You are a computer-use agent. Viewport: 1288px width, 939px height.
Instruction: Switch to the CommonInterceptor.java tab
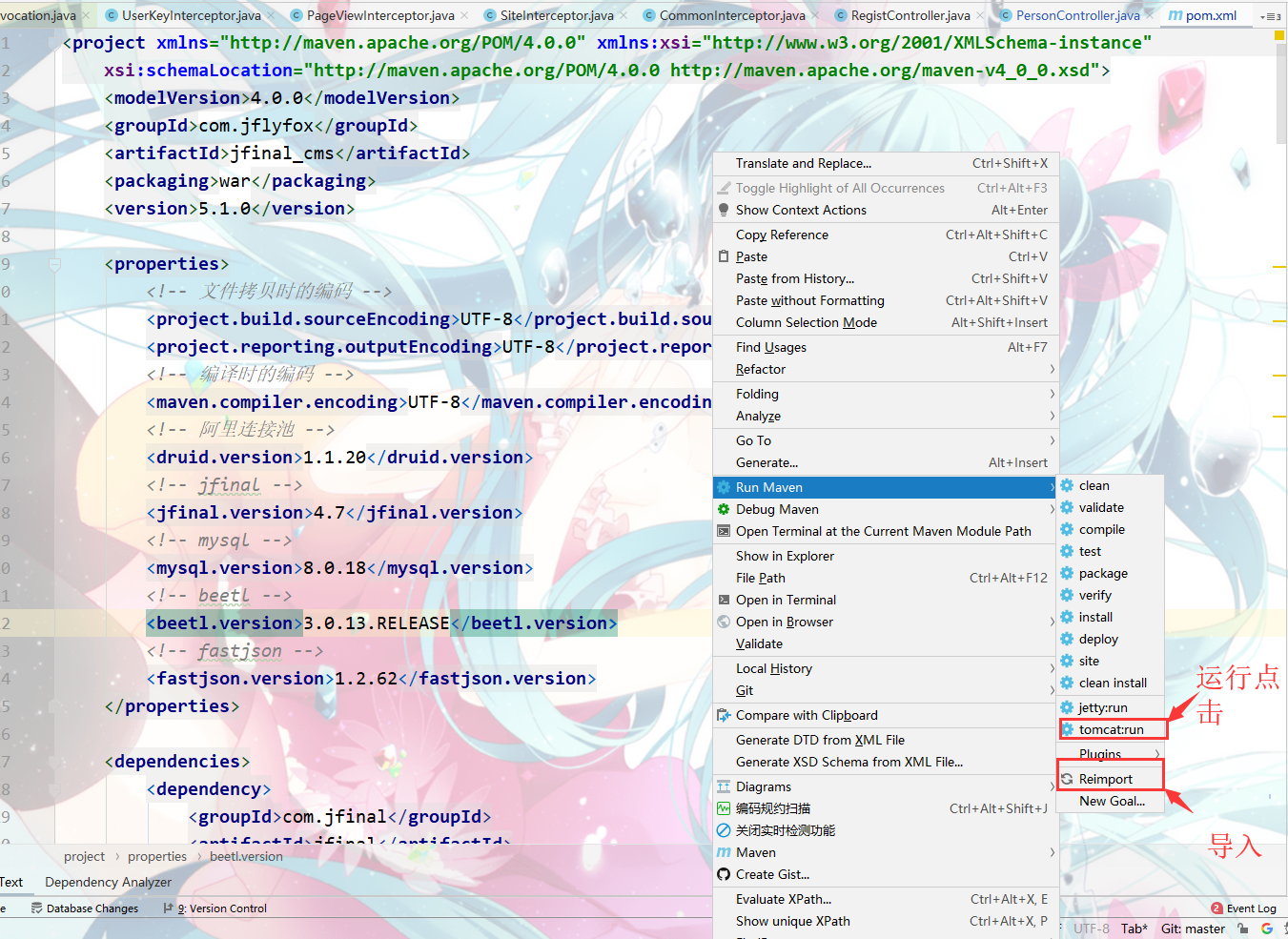pos(732,15)
